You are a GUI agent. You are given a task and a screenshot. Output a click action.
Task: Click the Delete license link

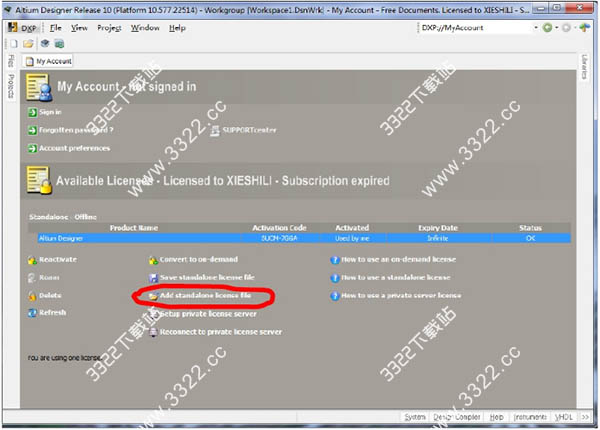[50, 295]
